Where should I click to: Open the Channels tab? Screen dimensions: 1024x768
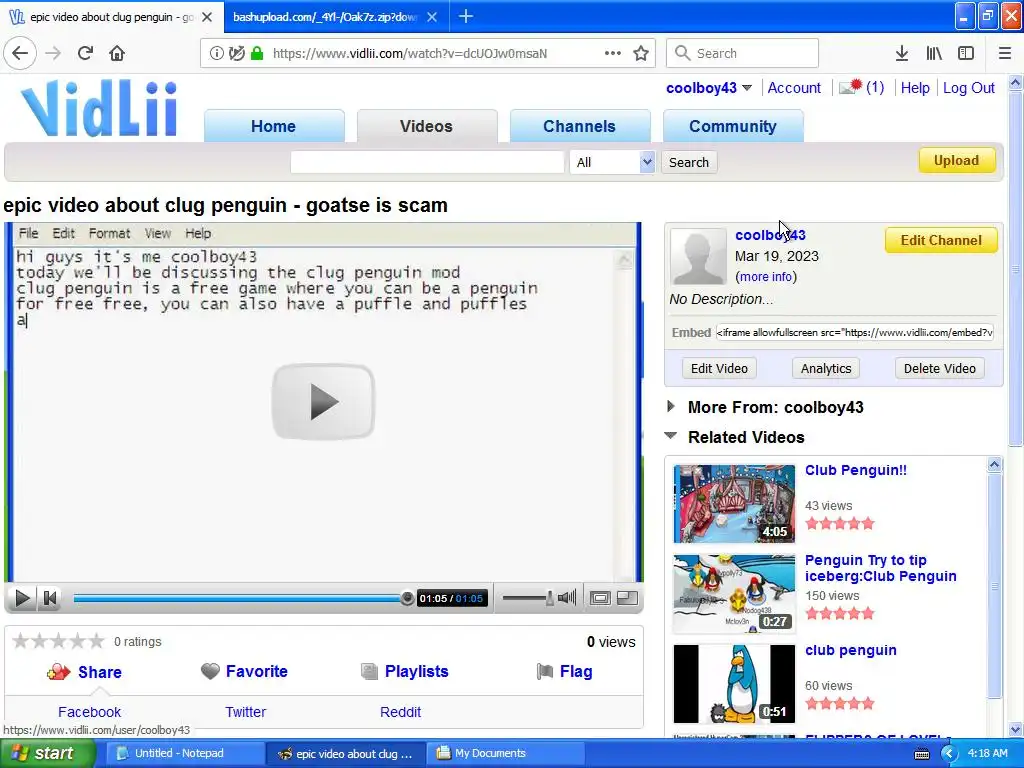(579, 126)
